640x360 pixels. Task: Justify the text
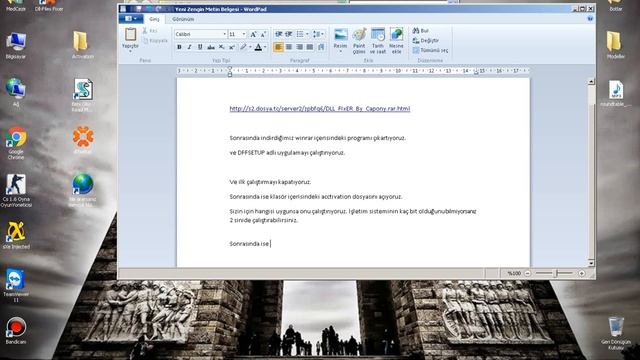coord(310,47)
